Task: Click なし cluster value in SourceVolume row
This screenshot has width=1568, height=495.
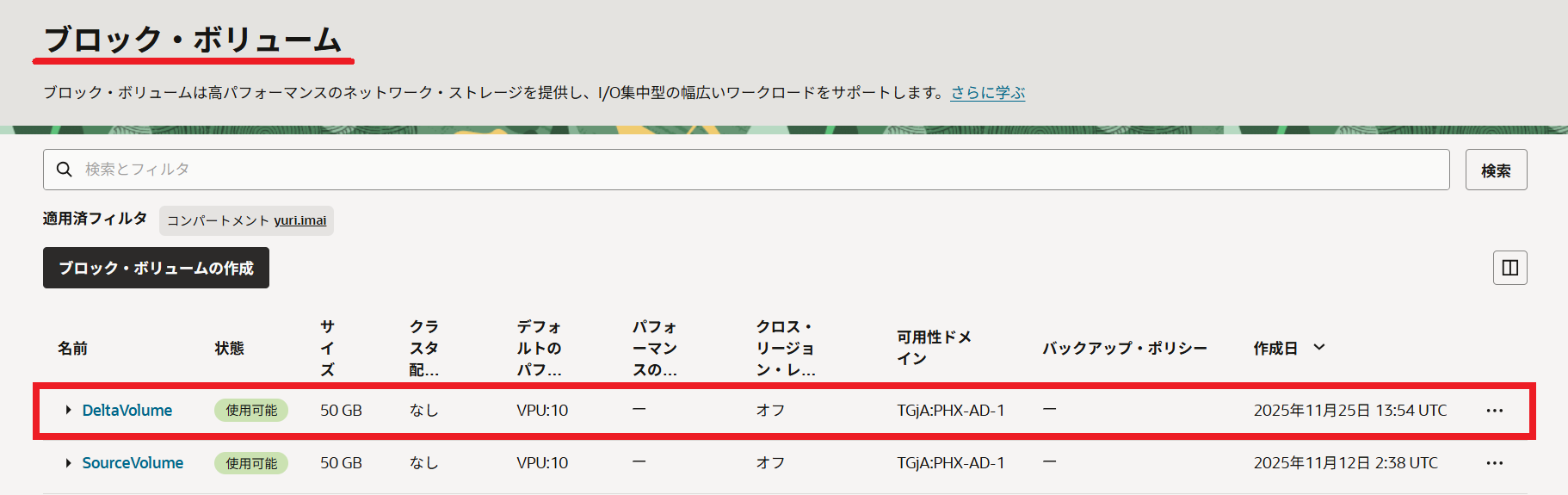Action: click(423, 463)
